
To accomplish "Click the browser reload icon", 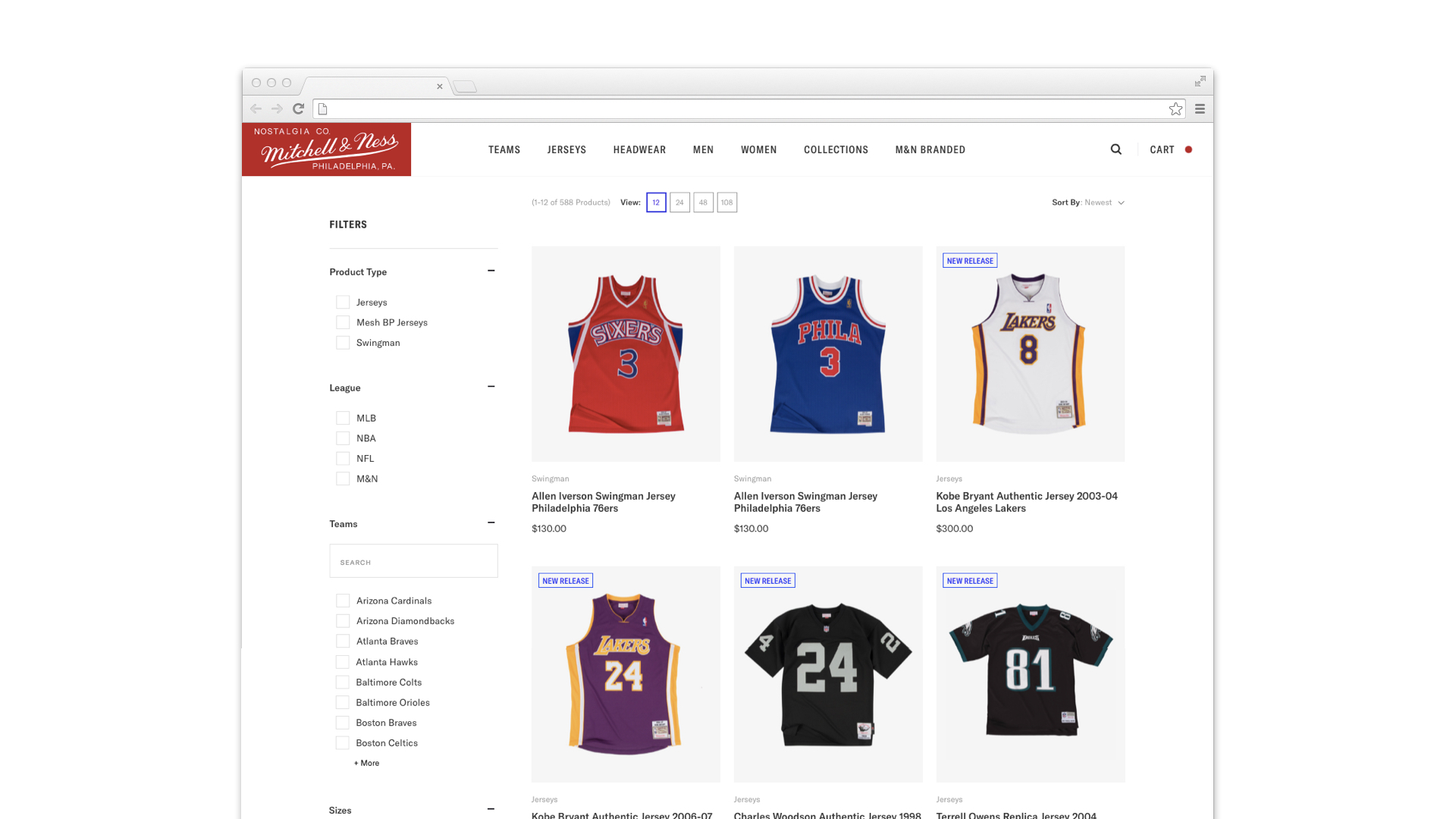I will coord(299,108).
